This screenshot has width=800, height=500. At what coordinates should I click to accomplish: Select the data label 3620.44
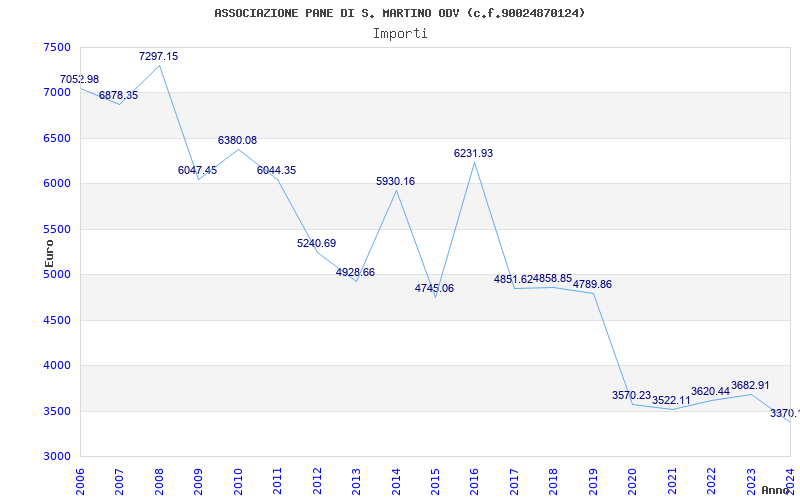711,391
